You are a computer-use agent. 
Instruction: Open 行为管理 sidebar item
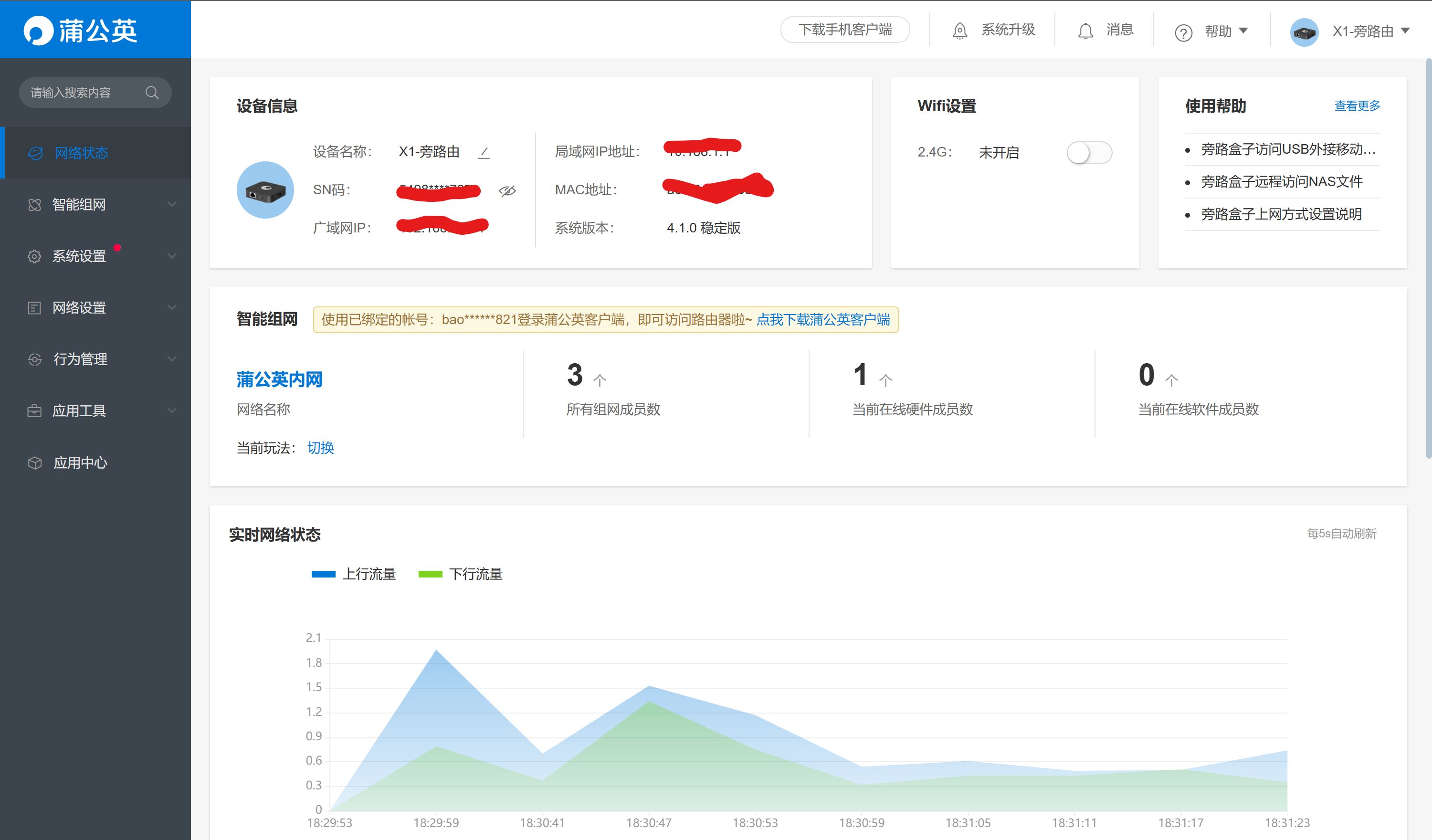[x=95, y=359]
